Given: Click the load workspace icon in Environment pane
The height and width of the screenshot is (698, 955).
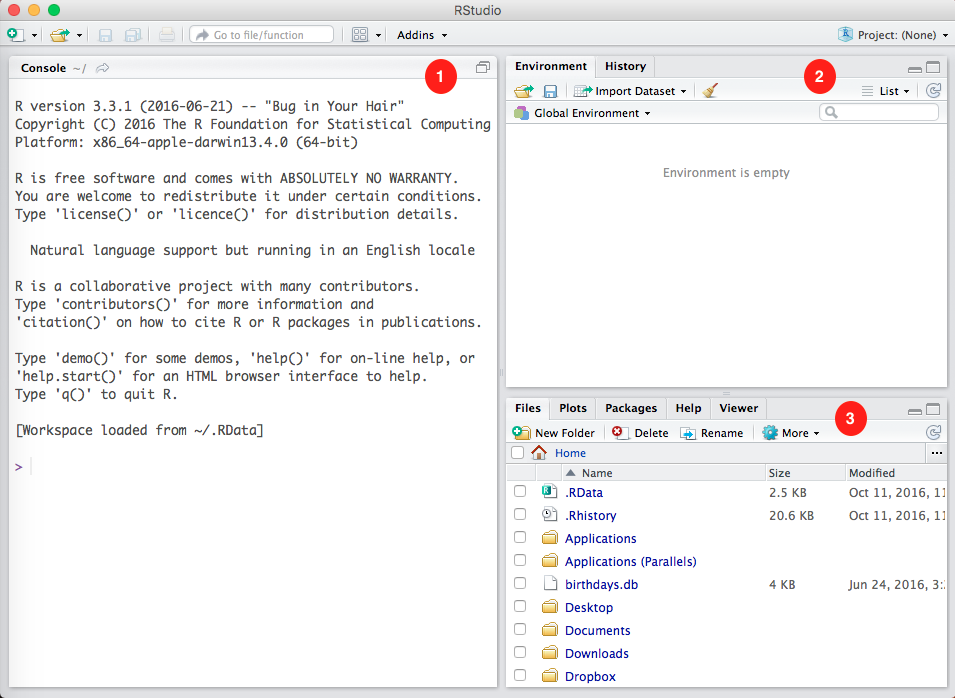Looking at the screenshot, I should tap(524, 91).
